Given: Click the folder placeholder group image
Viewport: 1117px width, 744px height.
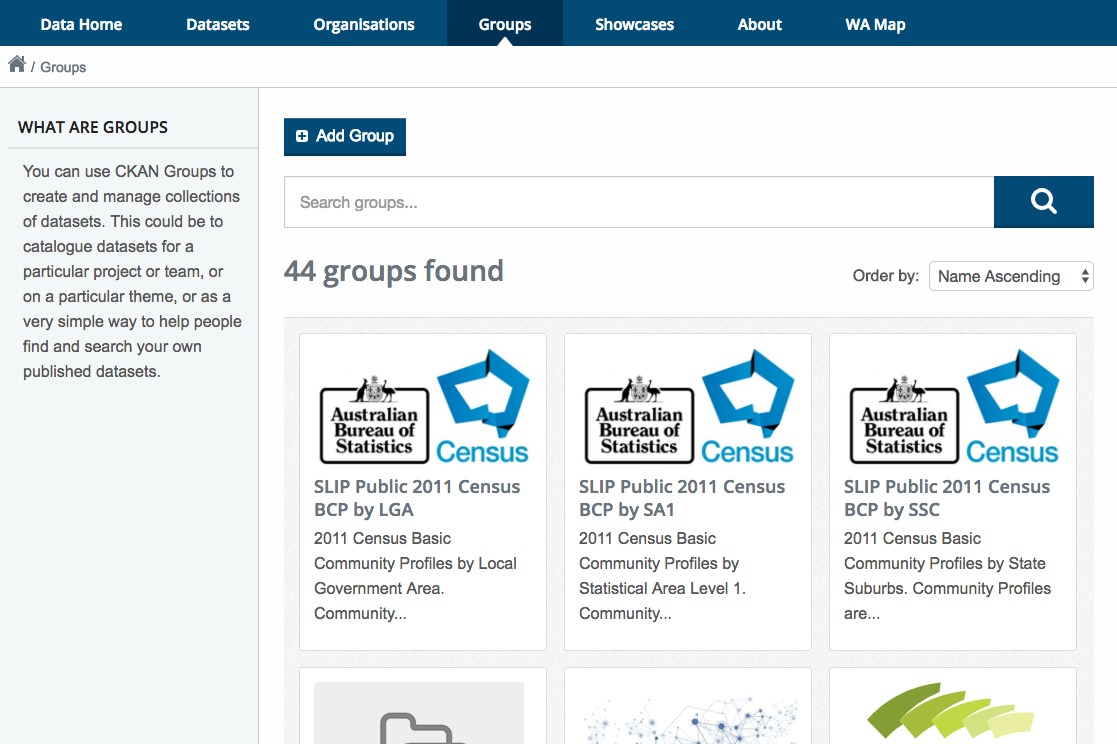Looking at the screenshot, I should tap(419, 713).
